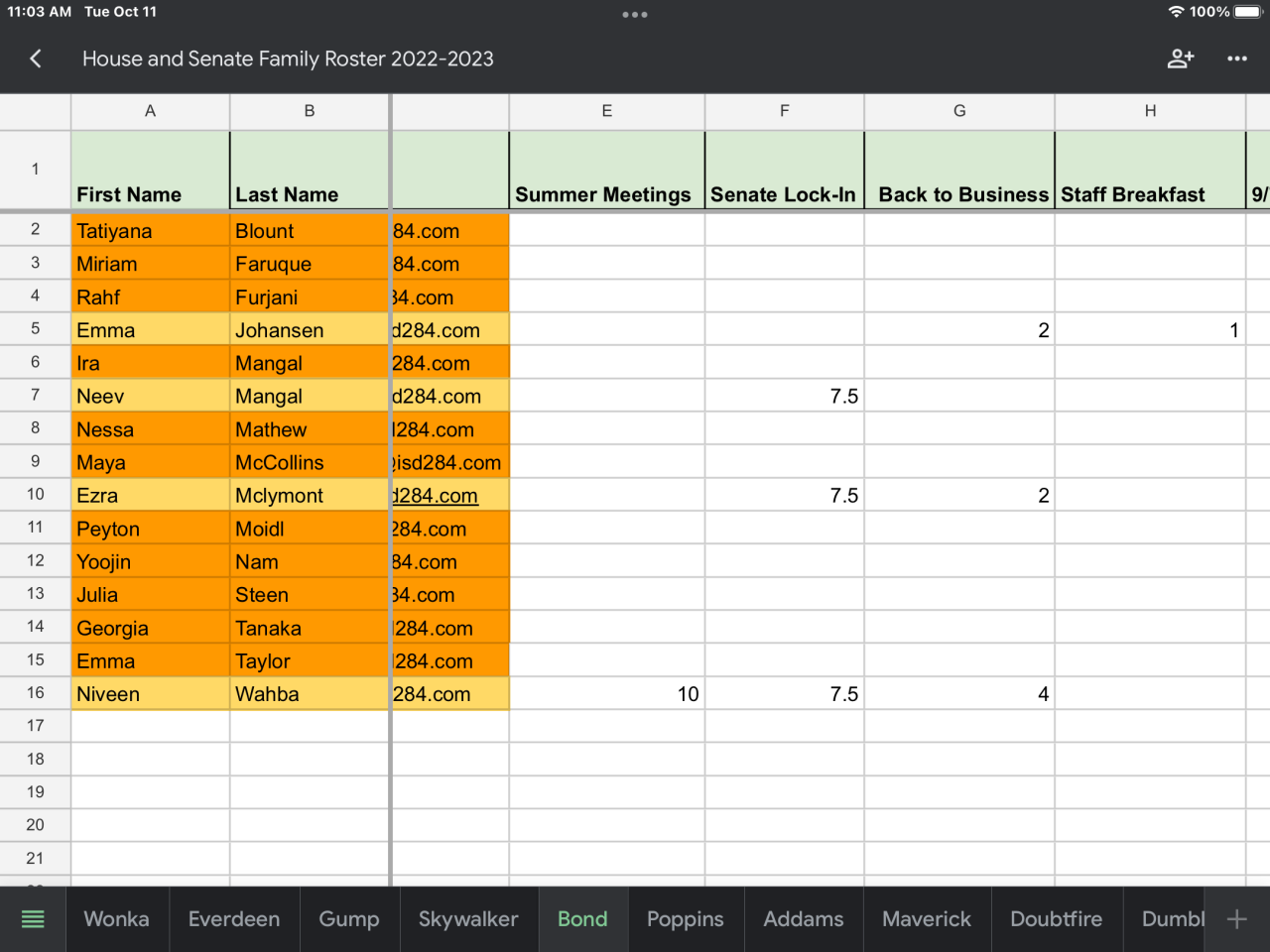Screen dimensions: 1270x952
Task: Add a new sheet with the plus icon
Action: click(x=1236, y=919)
